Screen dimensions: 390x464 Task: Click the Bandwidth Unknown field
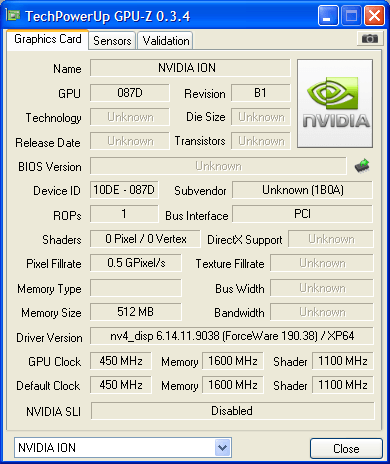[322, 312]
